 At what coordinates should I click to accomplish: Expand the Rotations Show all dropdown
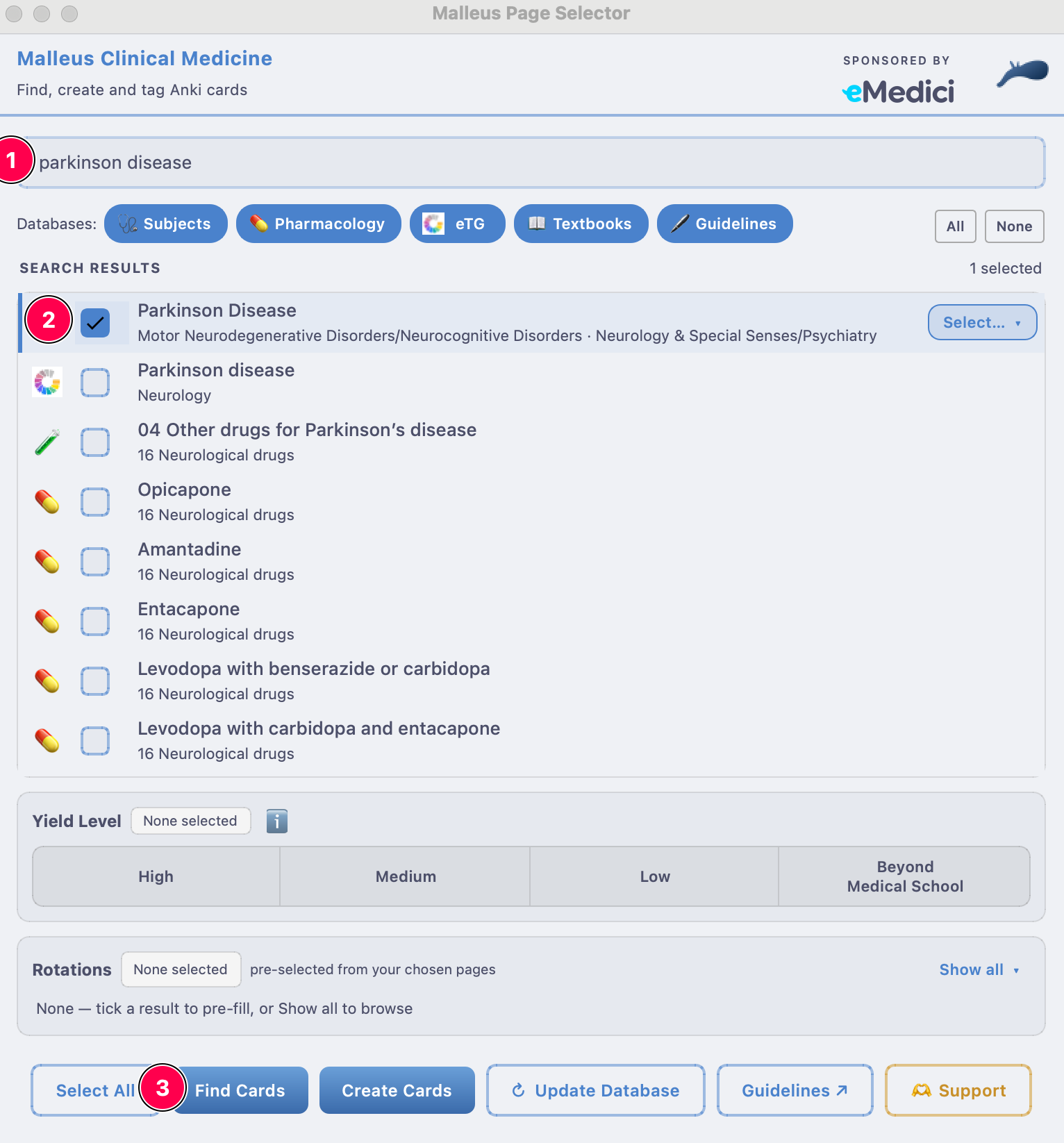(x=979, y=969)
